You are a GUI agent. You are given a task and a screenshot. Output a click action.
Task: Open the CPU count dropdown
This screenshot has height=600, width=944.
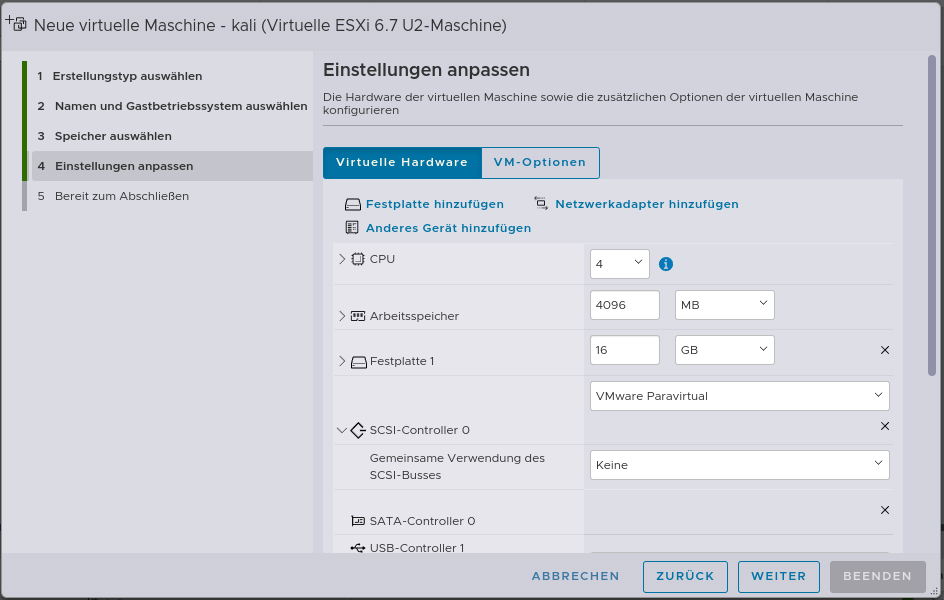pyautogui.click(x=617, y=263)
